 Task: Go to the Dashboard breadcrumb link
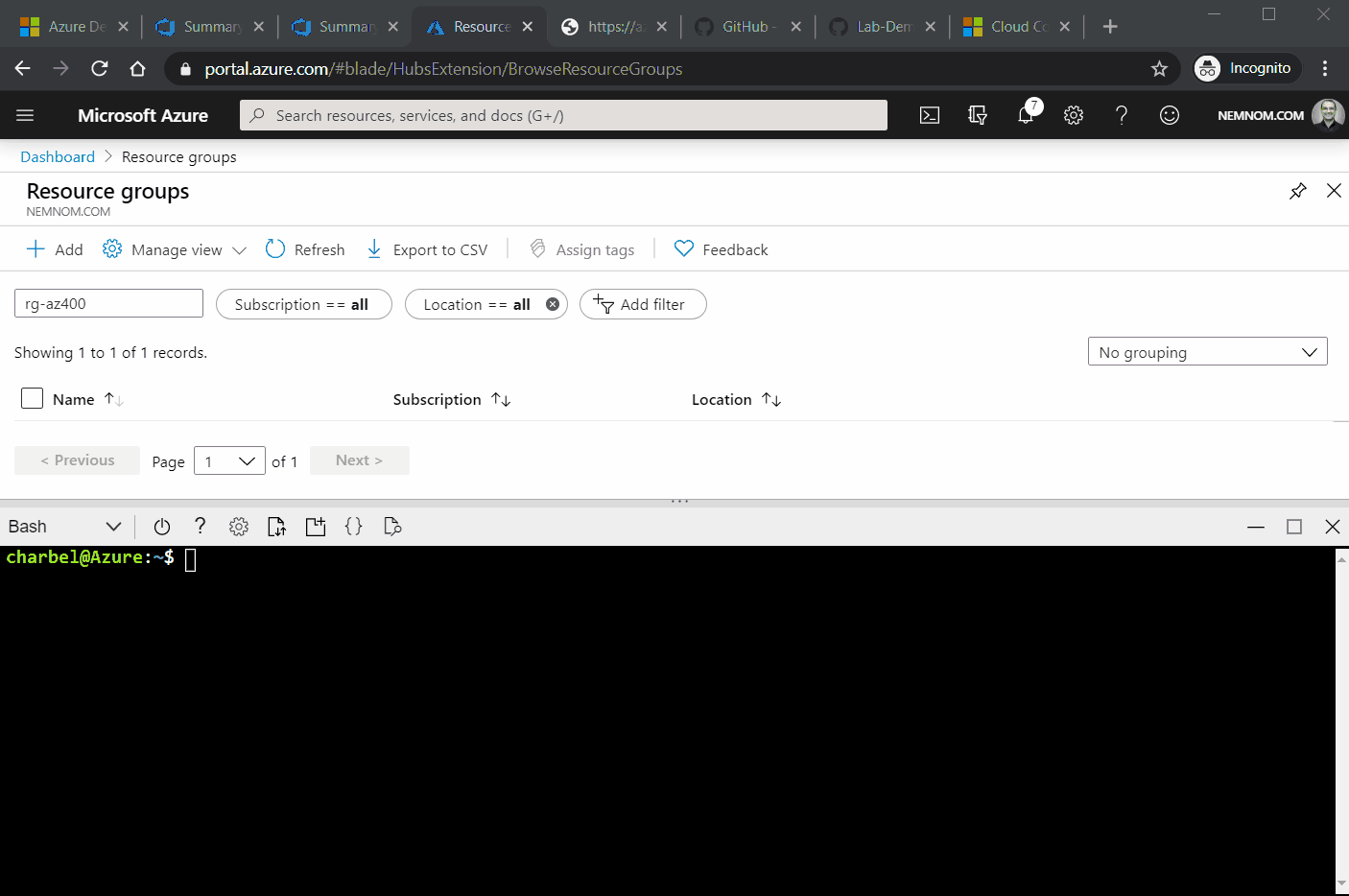(58, 156)
